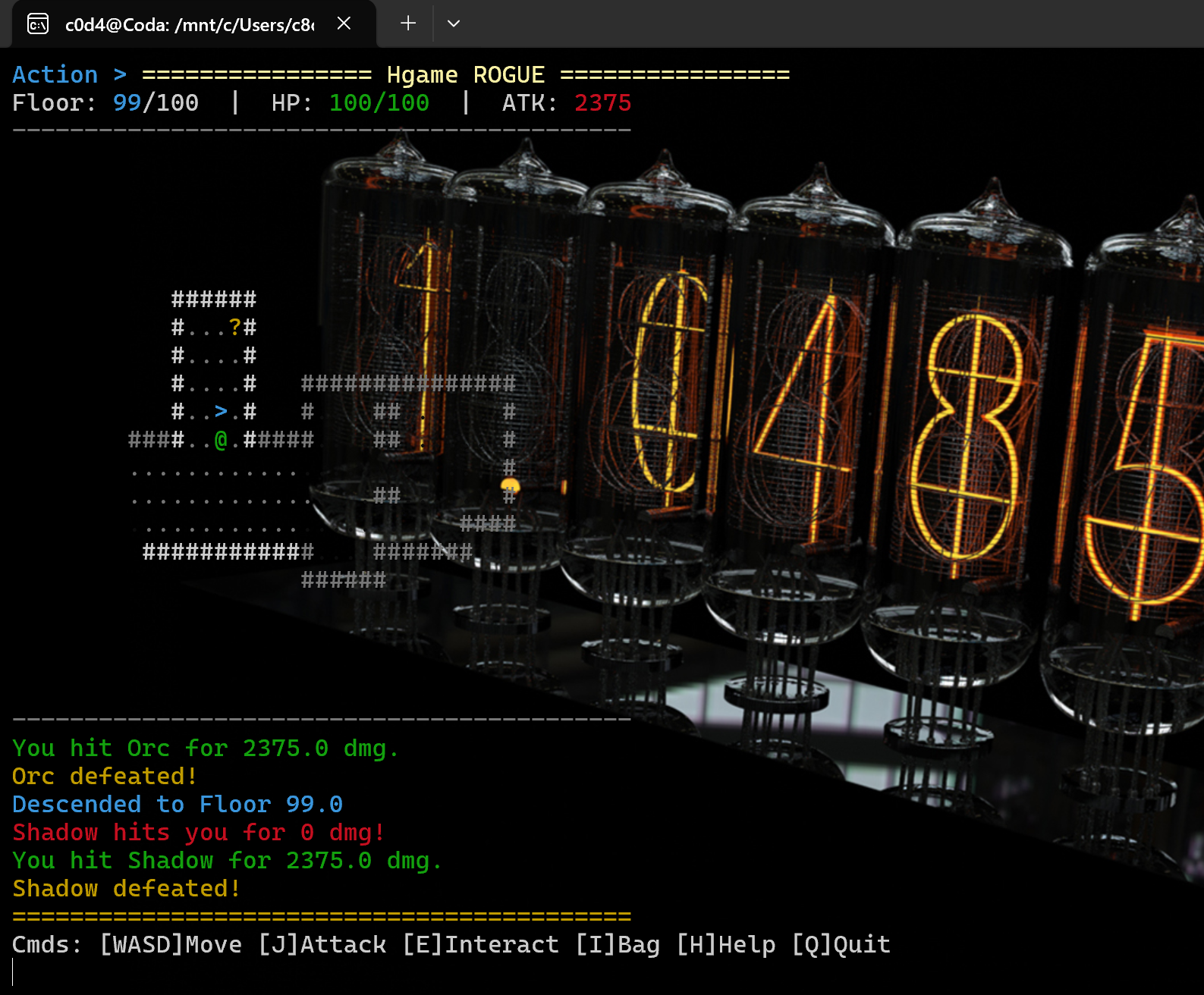Click the [Q]Quit command hint
Image resolution: width=1204 pixels, height=995 pixels.
point(841,944)
